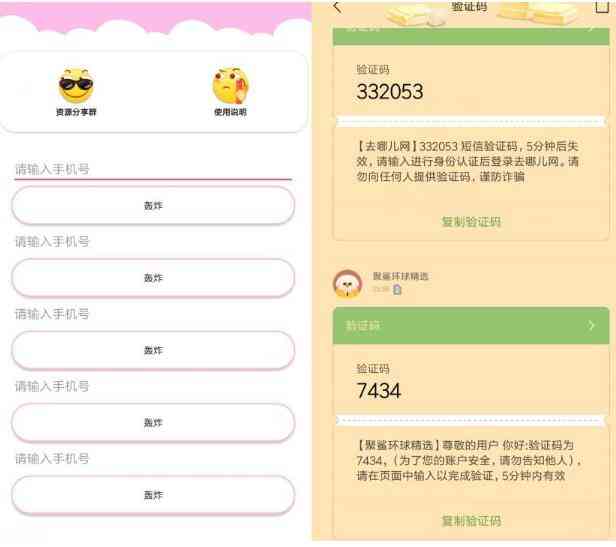The height and width of the screenshot is (547, 616).
Task: Click the 去哪儿网 message text
Action: 468,162
